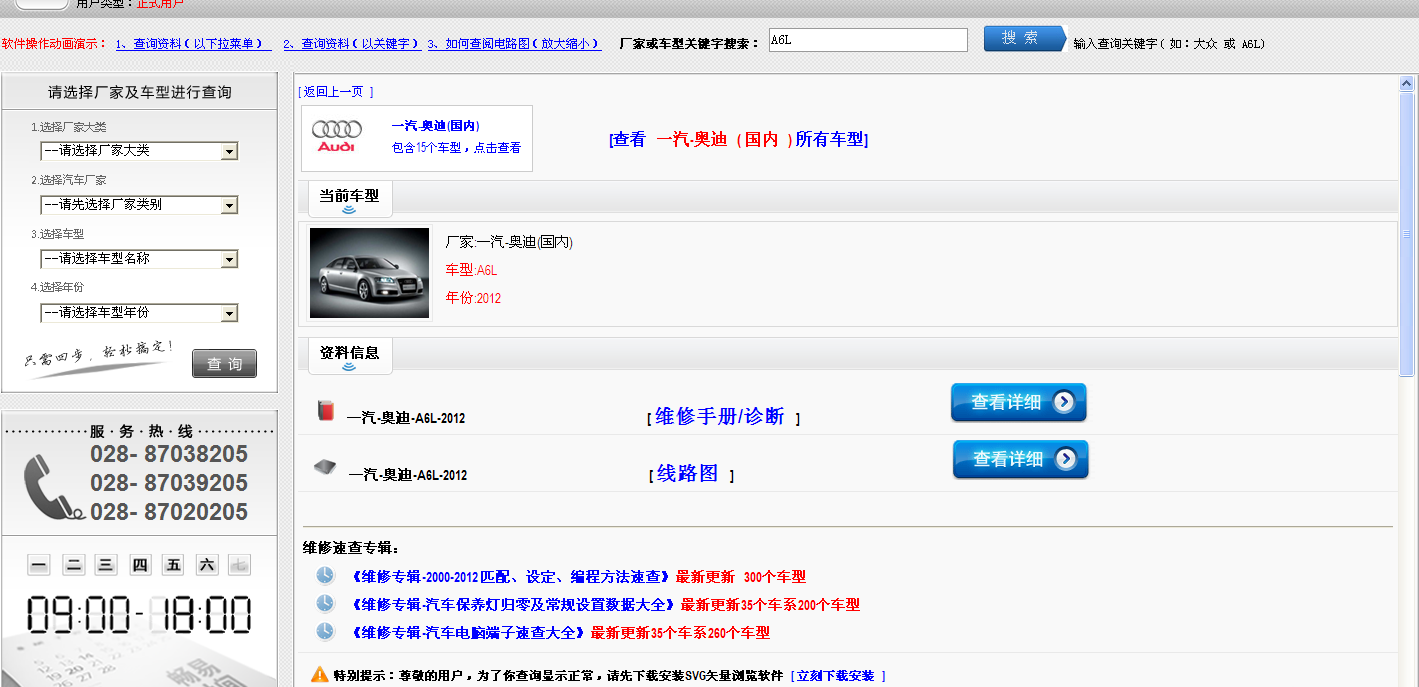Click the 当前车型 tab header
The image size is (1419, 687).
[x=349, y=197]
